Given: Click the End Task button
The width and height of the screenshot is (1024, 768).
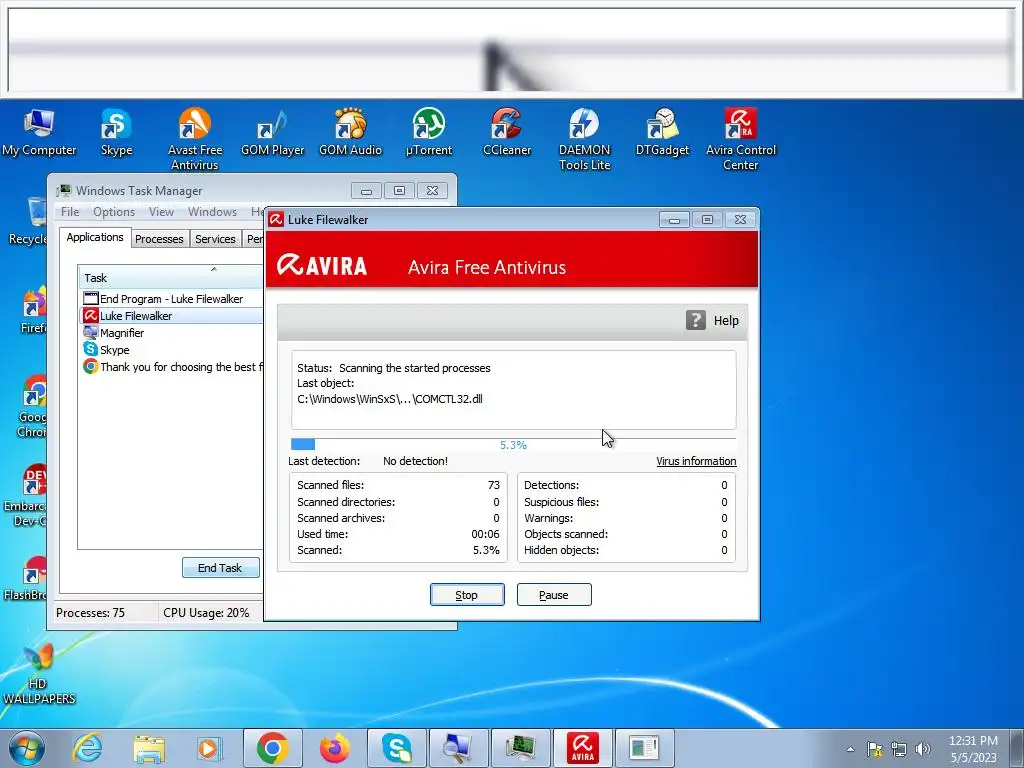Looking at the screenshot, I should [220, 568].
